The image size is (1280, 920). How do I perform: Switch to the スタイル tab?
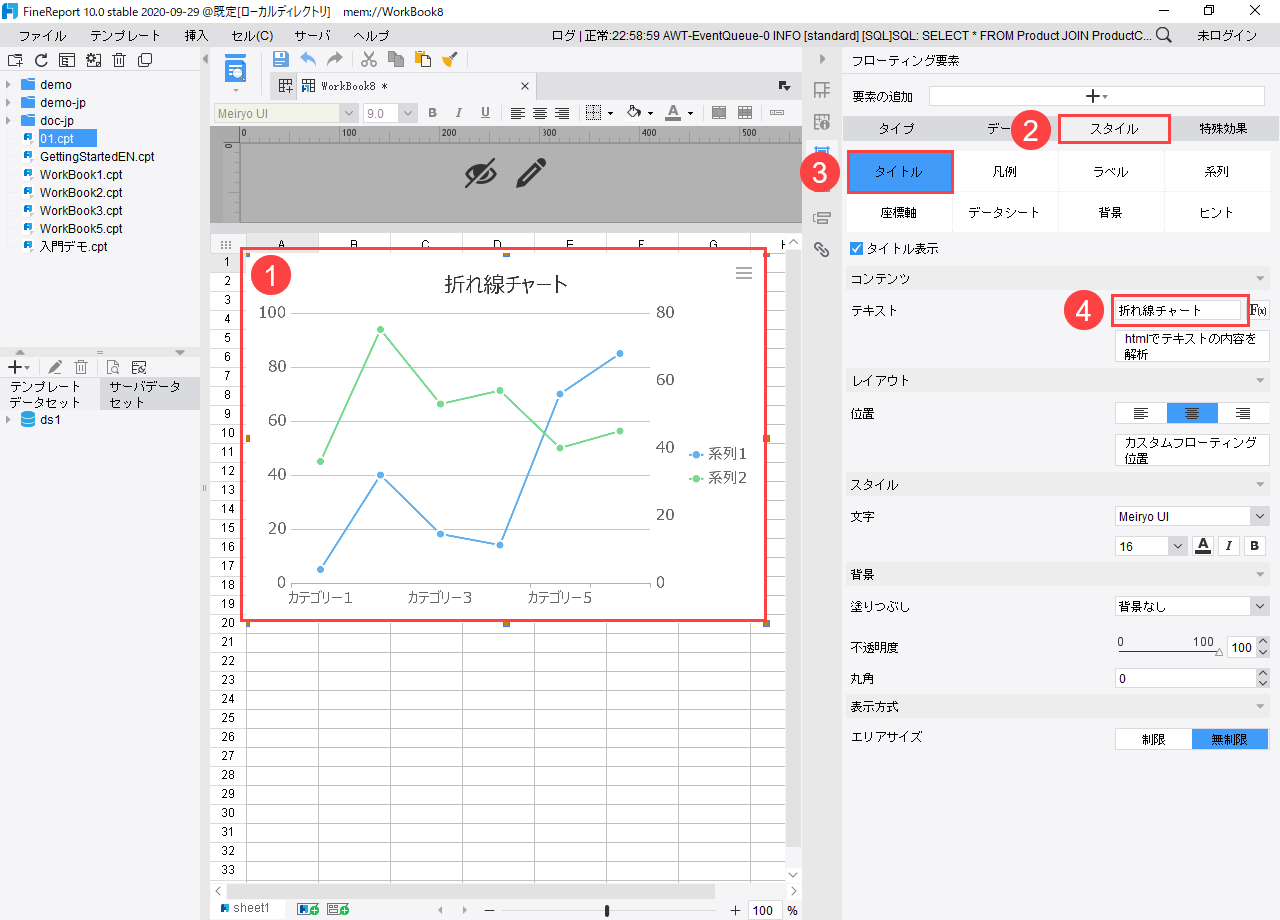pos(1114,129)
